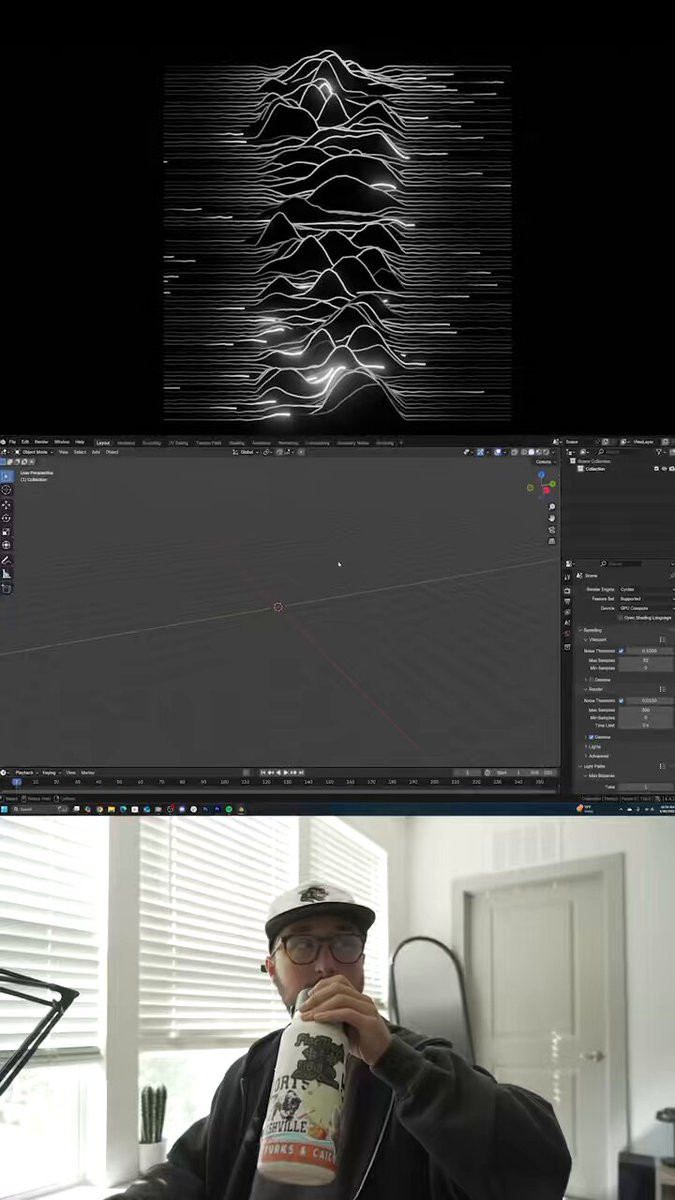Hide Collection using eye icon in outliner
Screen dimensions: 675x1200
(663, 469)
